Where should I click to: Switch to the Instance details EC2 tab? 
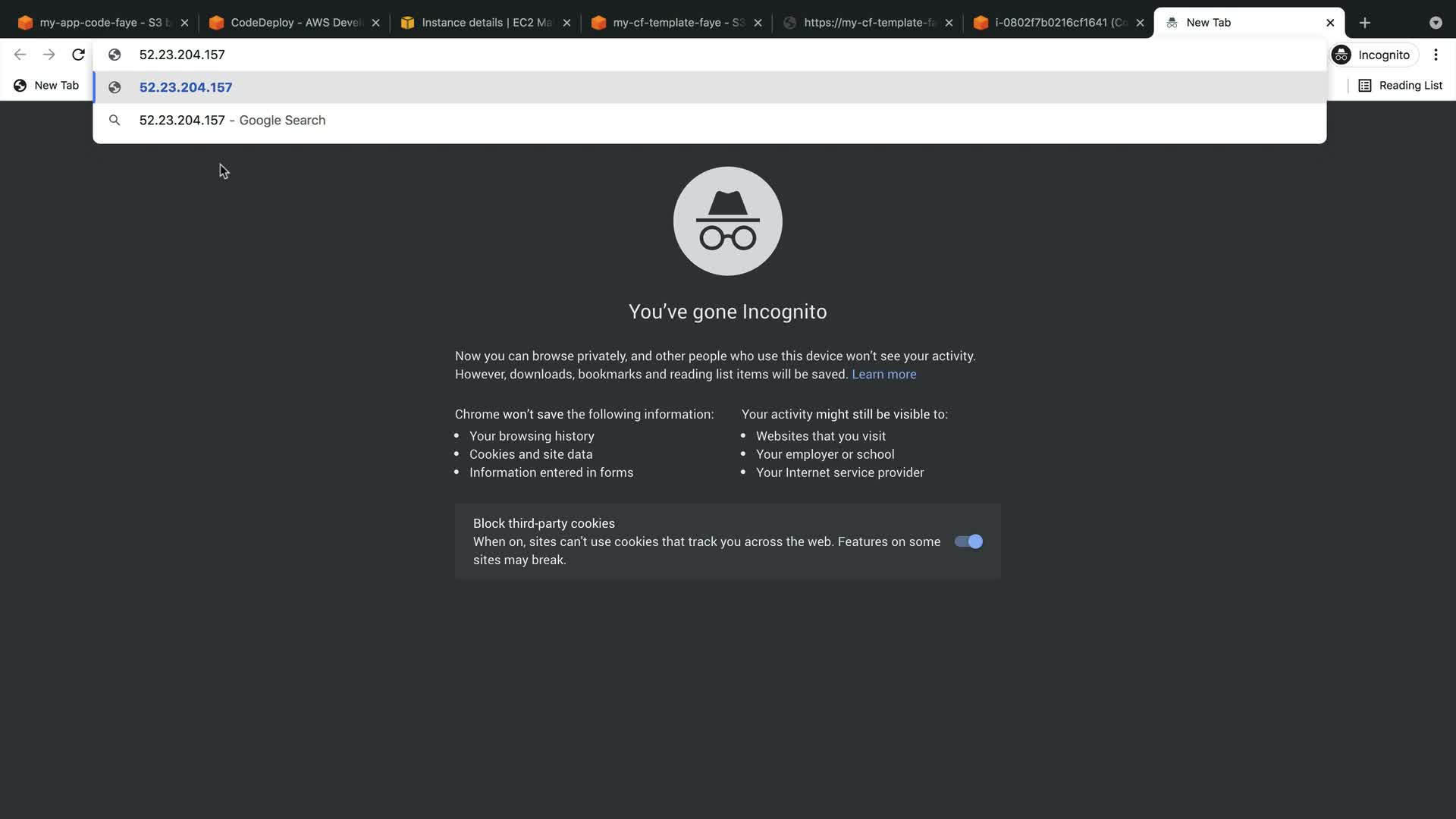(485, 23)
